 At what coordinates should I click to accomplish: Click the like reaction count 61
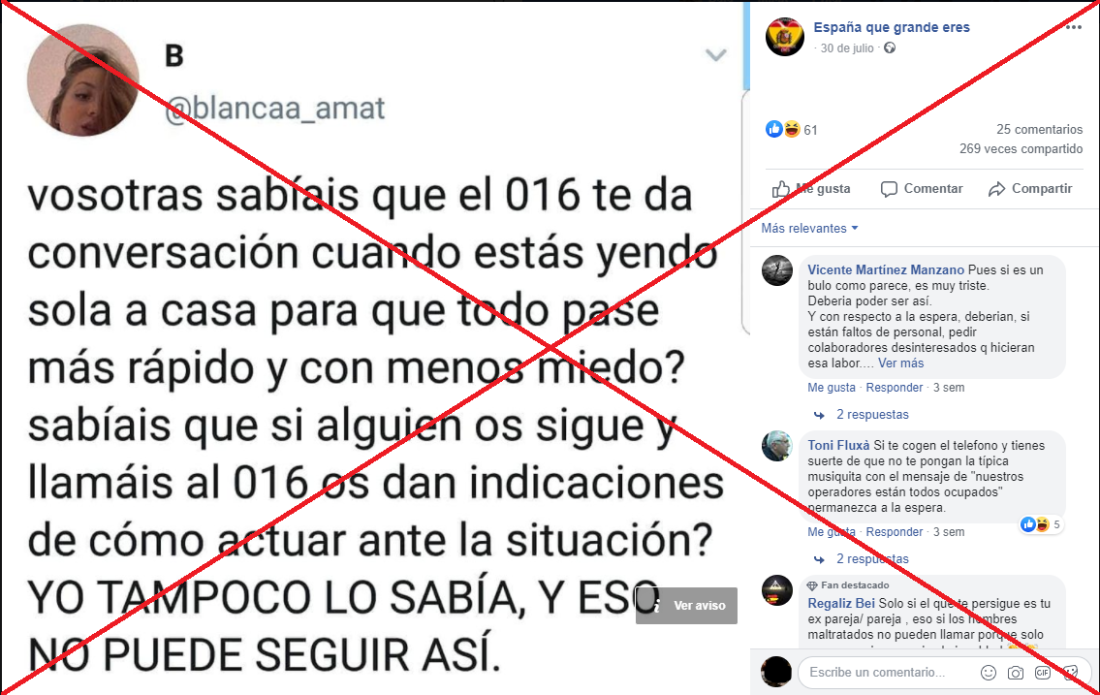[810, 130]
